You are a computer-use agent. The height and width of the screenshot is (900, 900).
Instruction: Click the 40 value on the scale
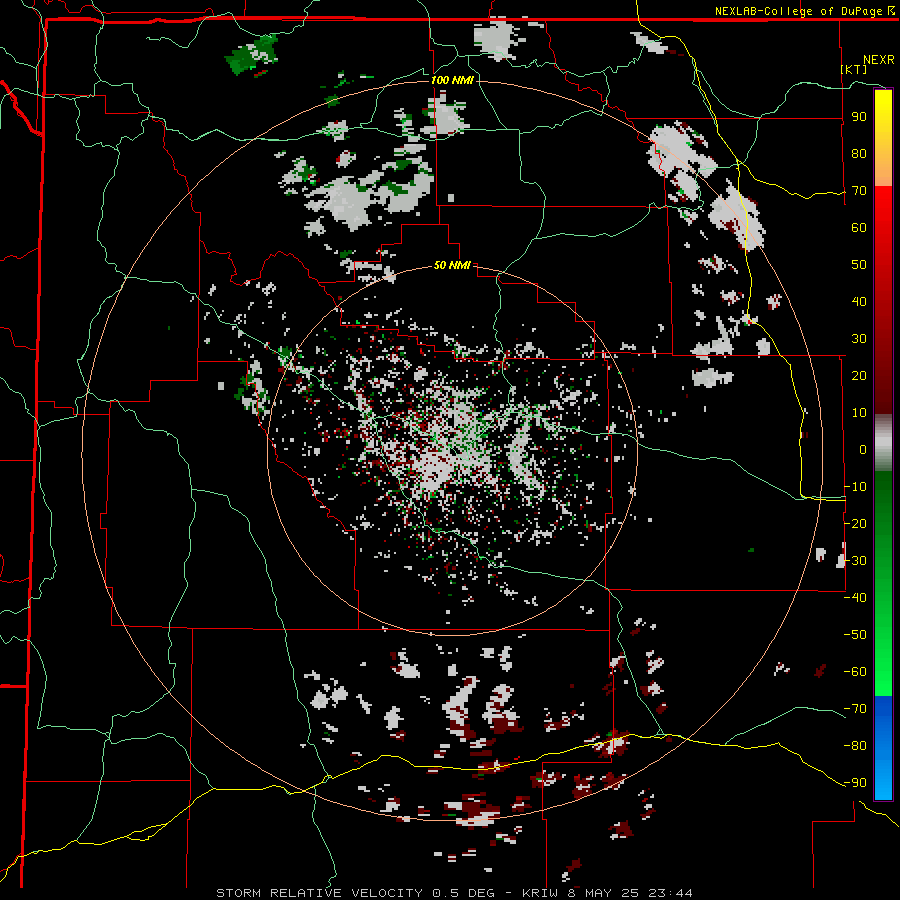click(x=859, y=302)
